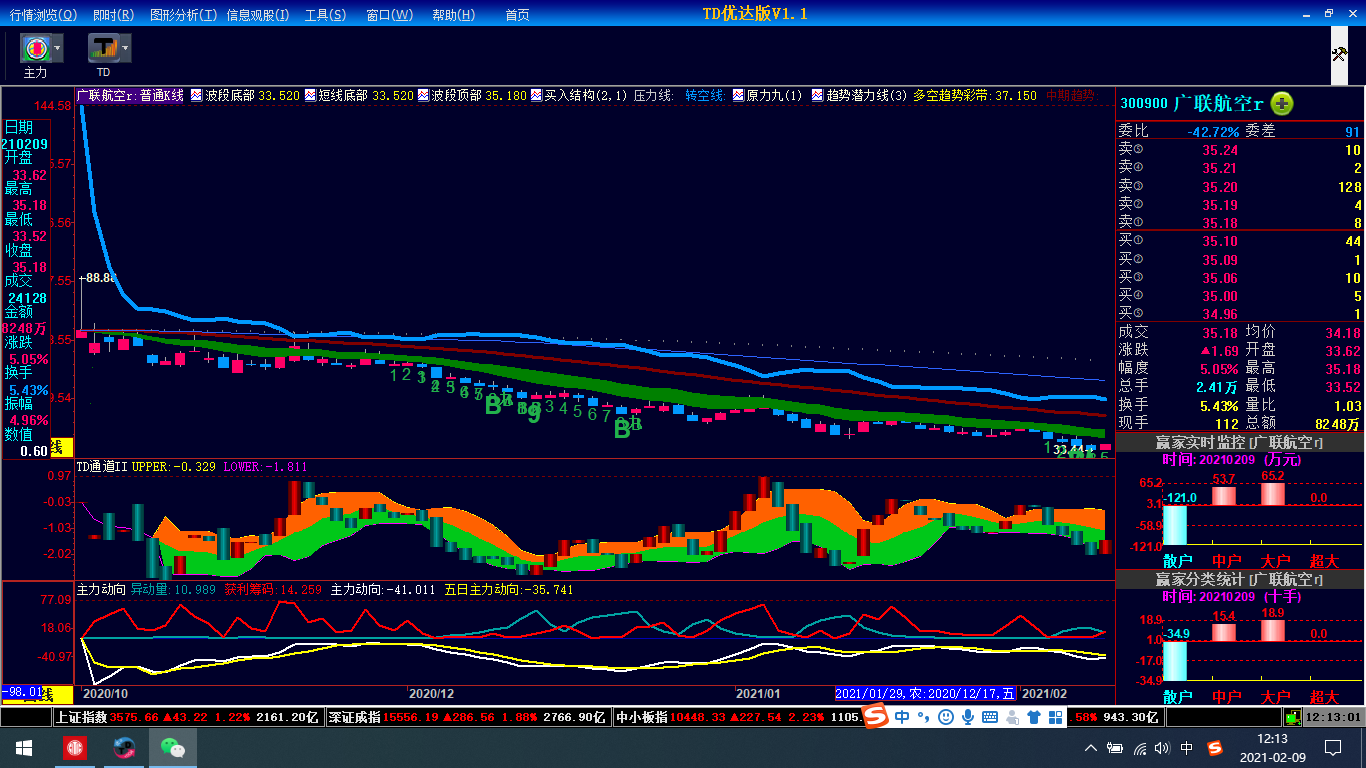The width and height of the screenshot is (1366, 768).
Task: Open the emoji icon in Sogou bar
Action: 945,717
